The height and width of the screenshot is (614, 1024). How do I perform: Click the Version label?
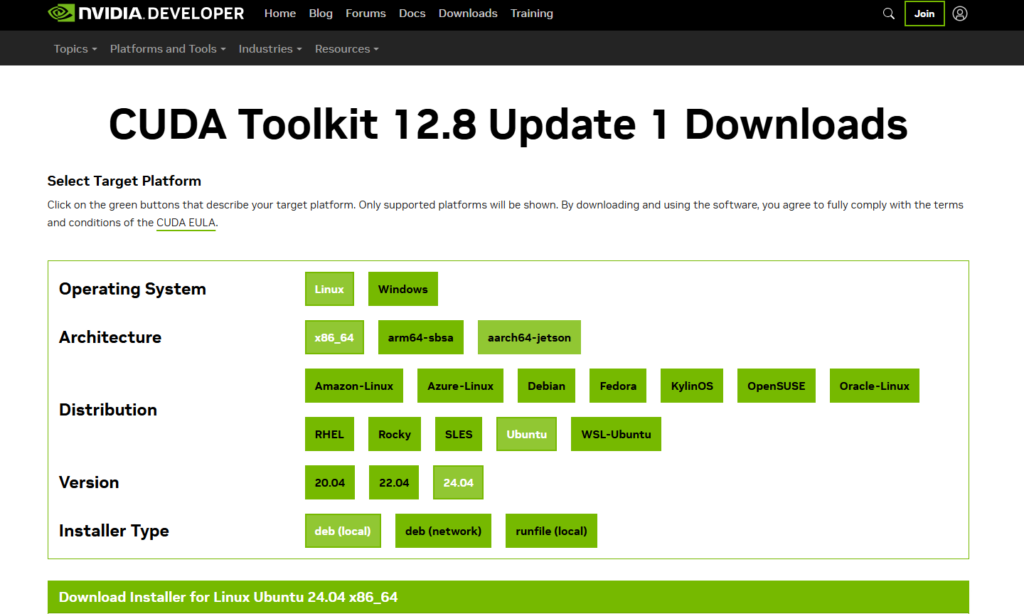[89, 482]
